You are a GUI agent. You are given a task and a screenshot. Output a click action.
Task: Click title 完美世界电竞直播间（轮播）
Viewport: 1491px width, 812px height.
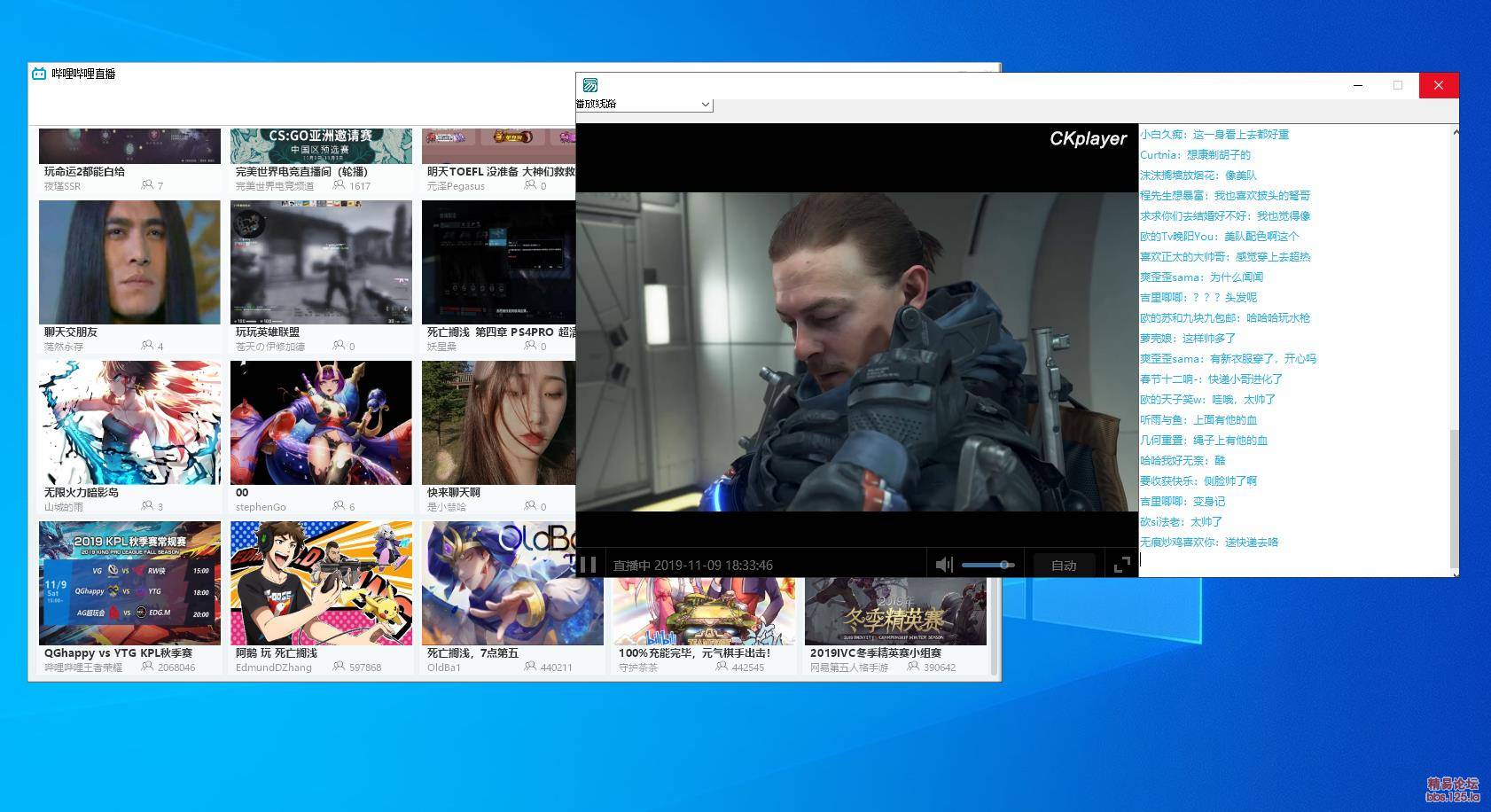click(301, 172)
